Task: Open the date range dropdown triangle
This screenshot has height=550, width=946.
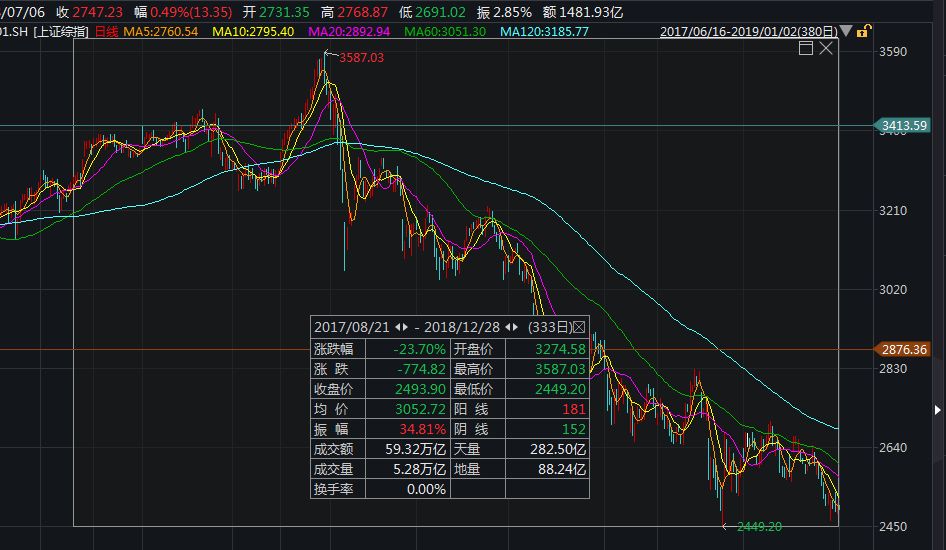Action: click(x=848, y=32)
